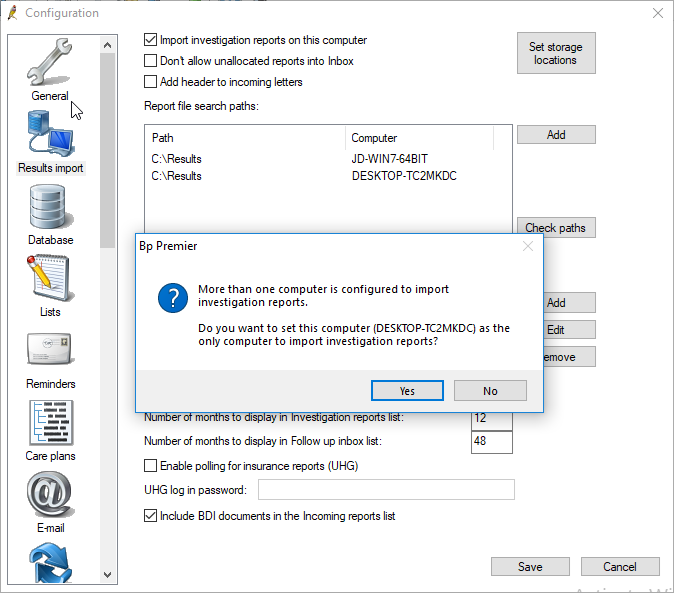The height and width of the screenshot is (593, 674).
Task: Enable polling for insurance reports (UHG)
Action: tap(150, 465)
